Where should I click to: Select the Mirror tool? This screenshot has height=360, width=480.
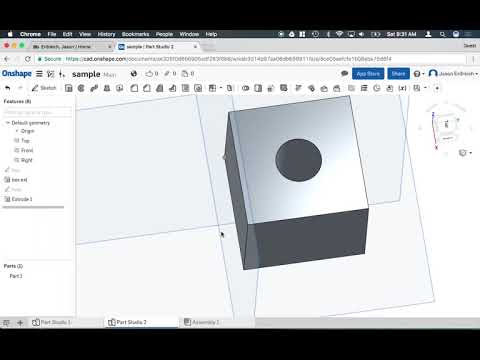click(x=229, y=88)
